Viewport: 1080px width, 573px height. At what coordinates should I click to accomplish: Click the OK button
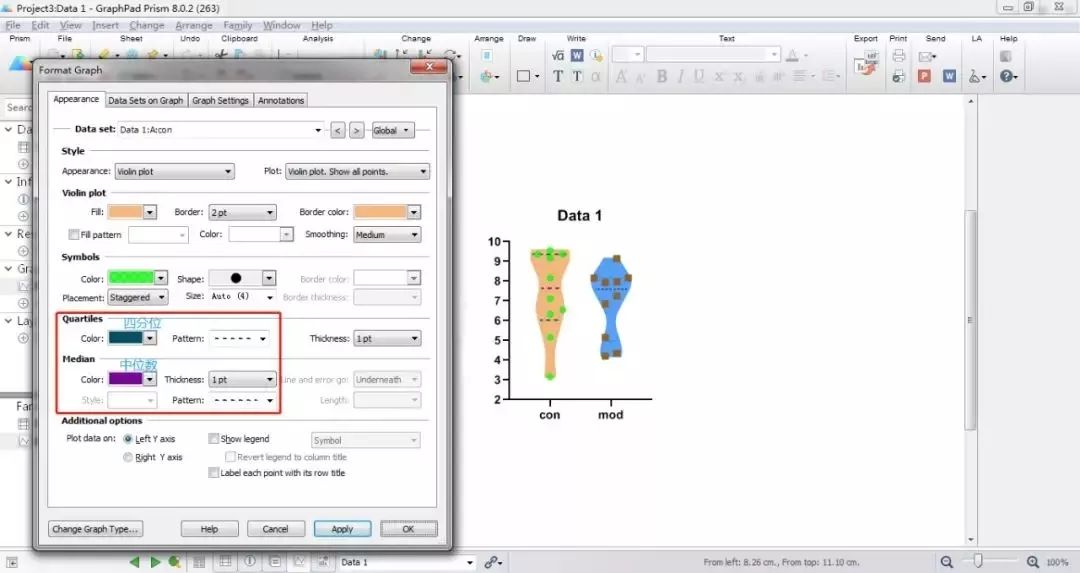[408, 529]
